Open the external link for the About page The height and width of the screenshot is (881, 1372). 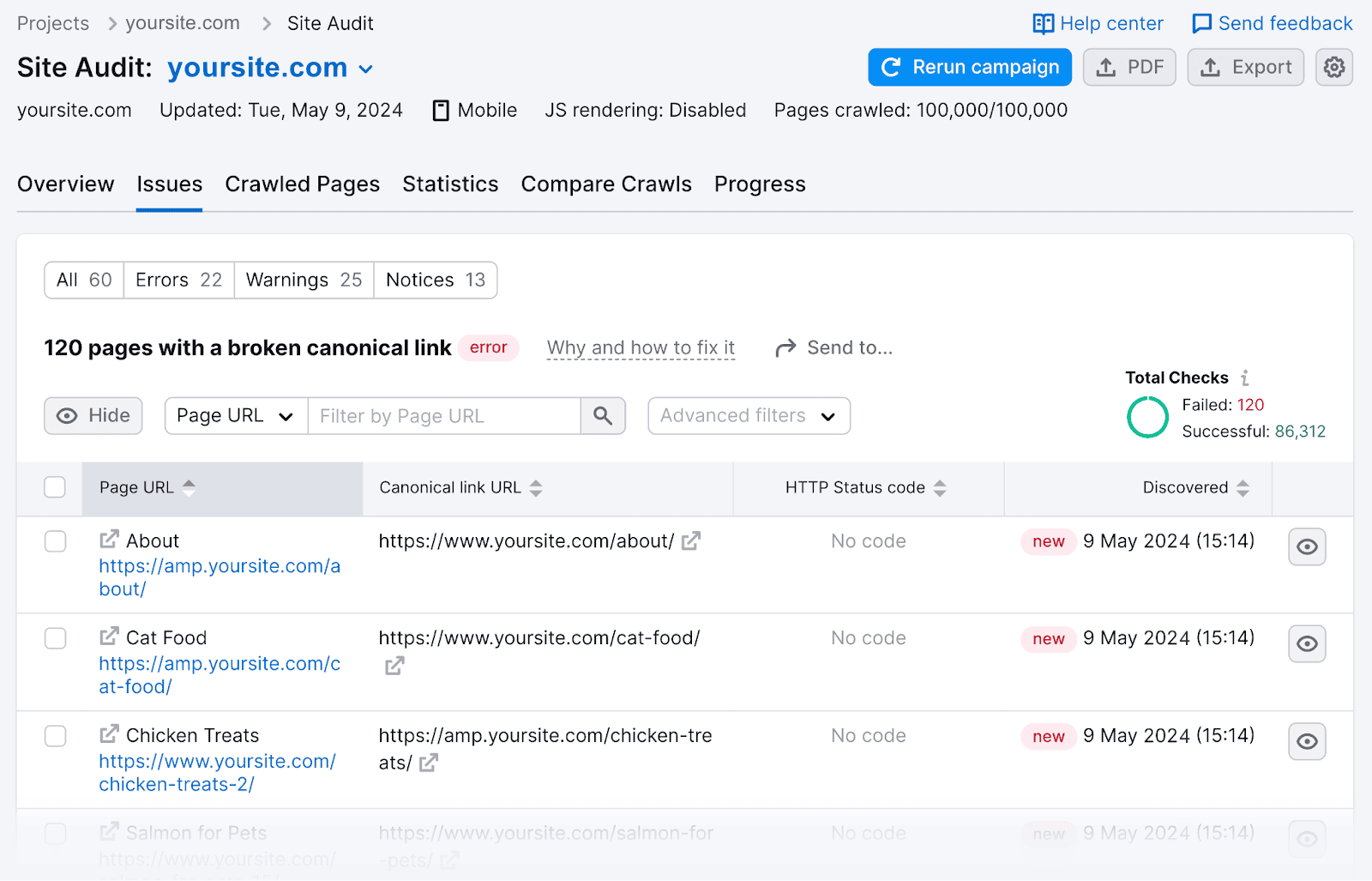coord(108,540)
